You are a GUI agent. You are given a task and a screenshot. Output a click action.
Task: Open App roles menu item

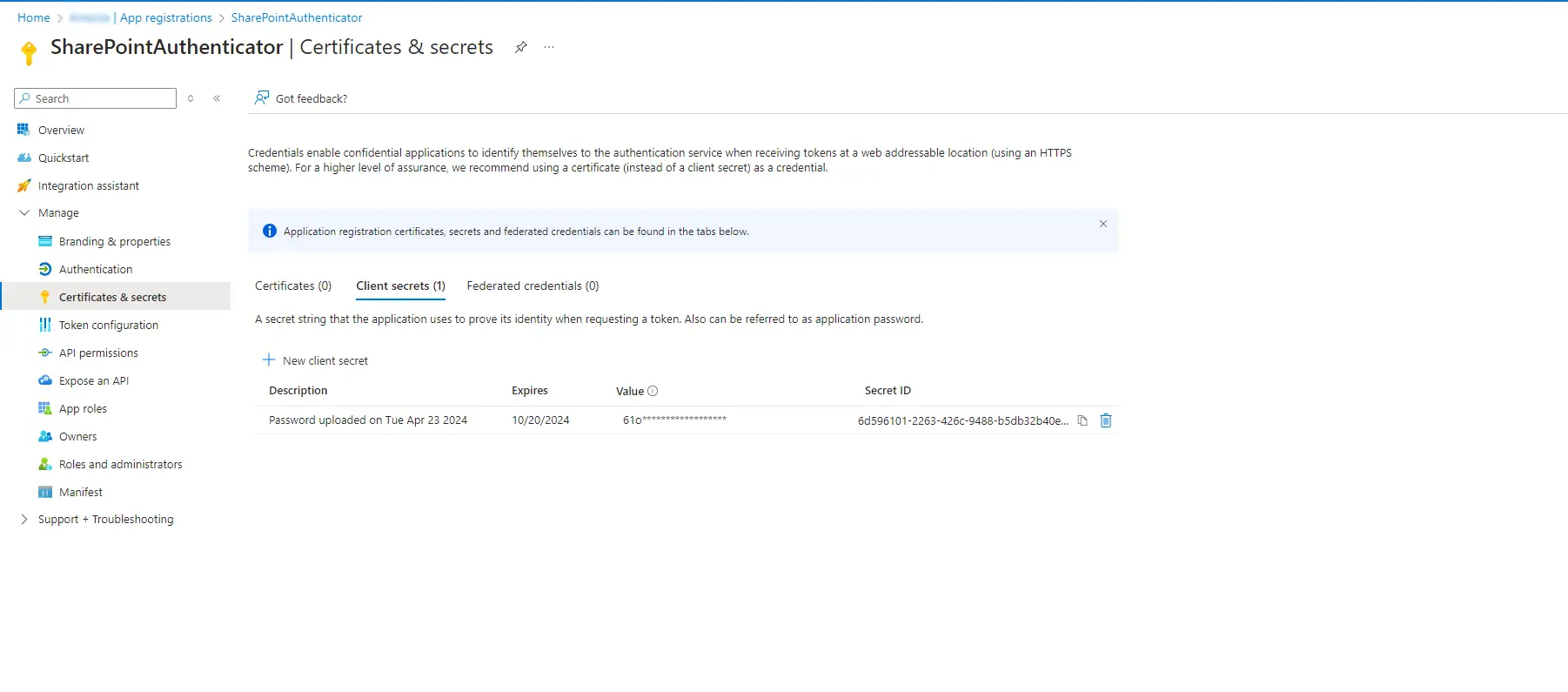pos(83,408)
